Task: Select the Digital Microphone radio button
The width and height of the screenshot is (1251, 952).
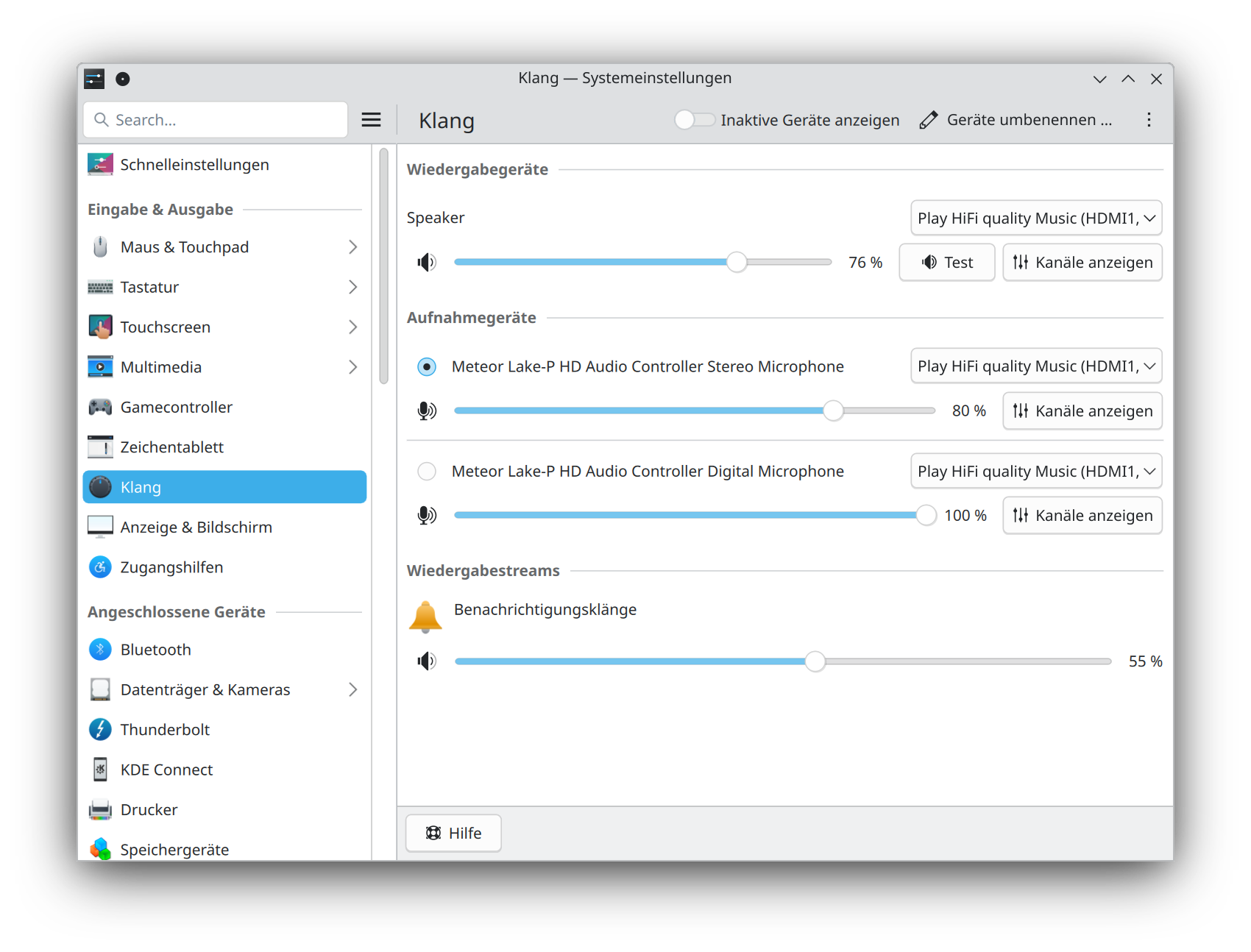Action: [x=427, y=471]
